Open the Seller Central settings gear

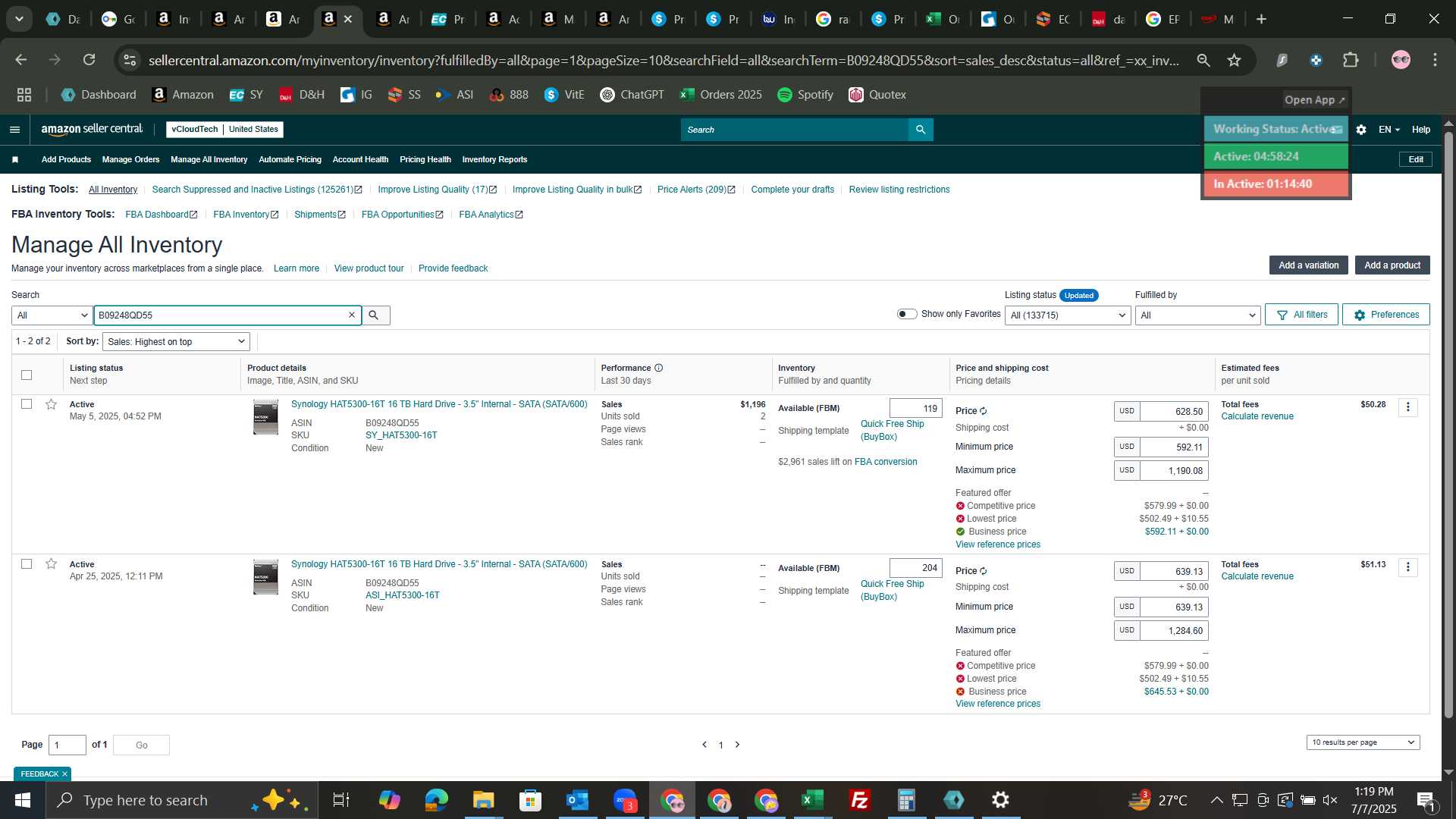tap(1361, 130)
